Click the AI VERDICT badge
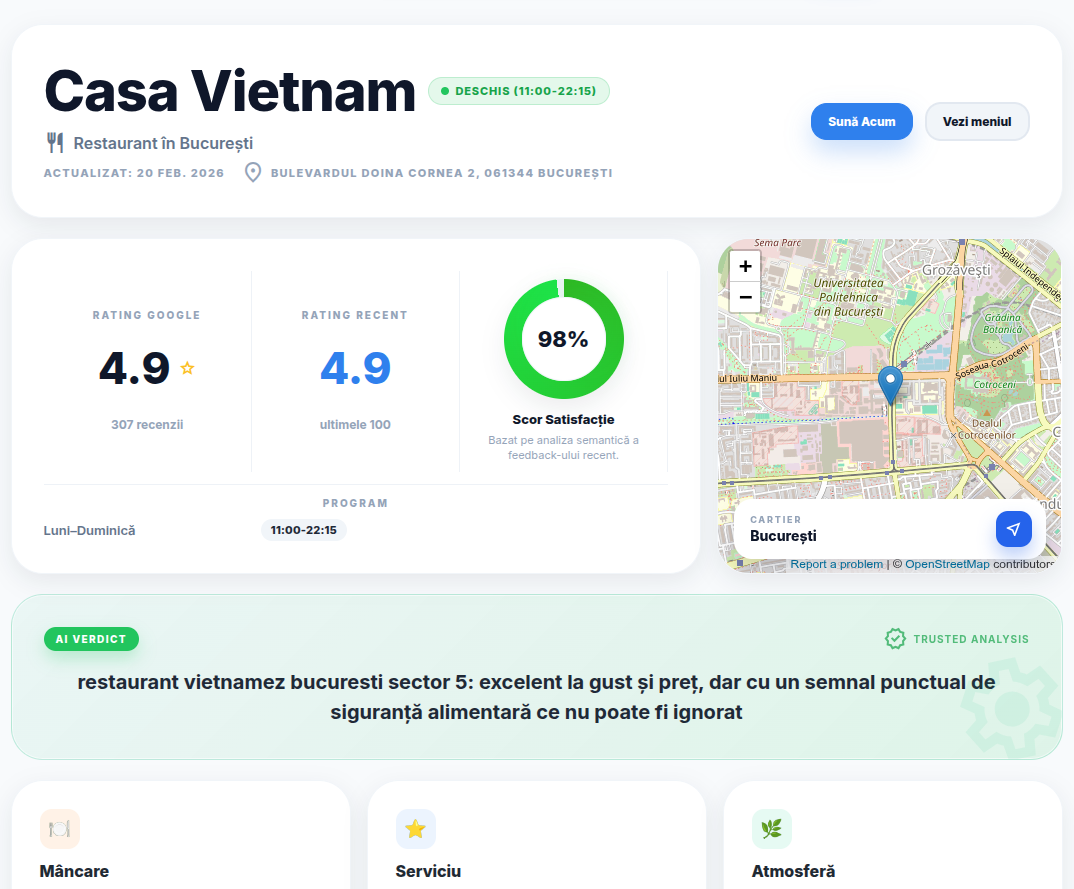The width and height of the screenshot is (1074, 889). pos(91,639)
